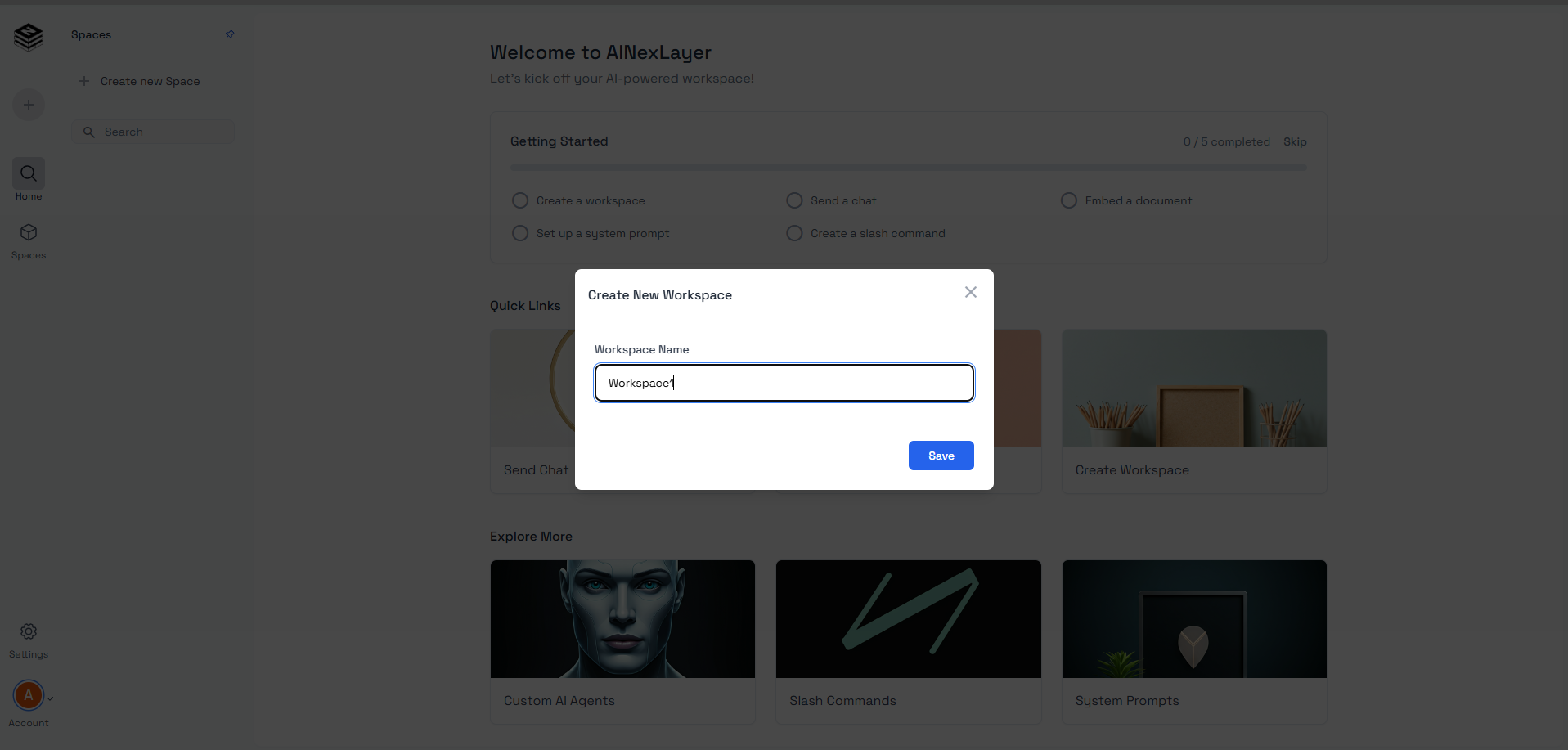Pin the Spaces panel
The height and width of the screenshot is (750, 1568).
pyautogui.click(x=230, y=34)
